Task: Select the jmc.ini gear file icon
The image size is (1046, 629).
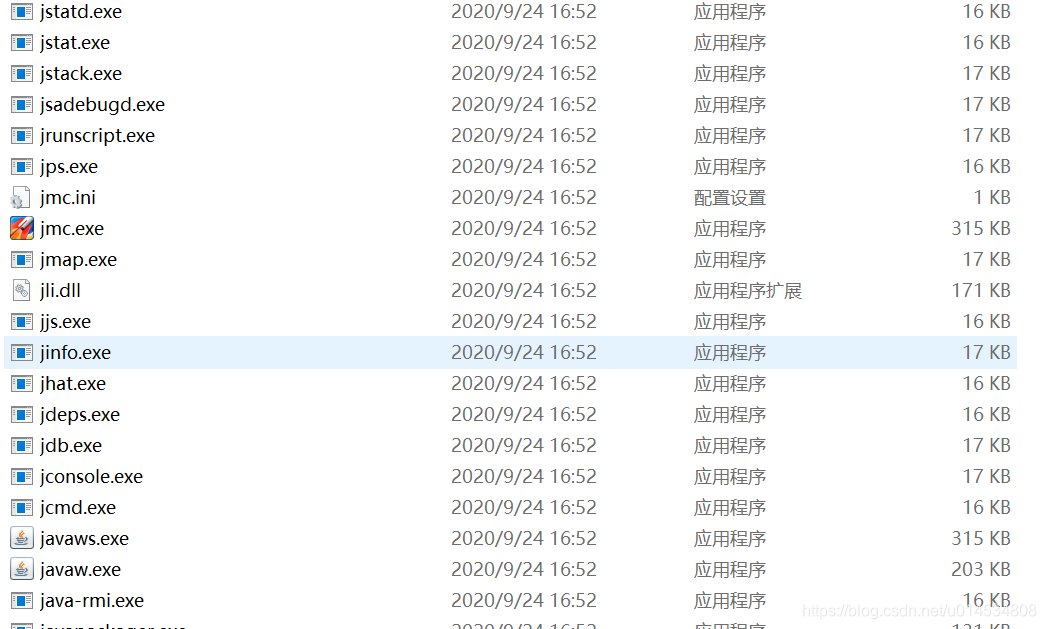Action: (x=21, y=197)
